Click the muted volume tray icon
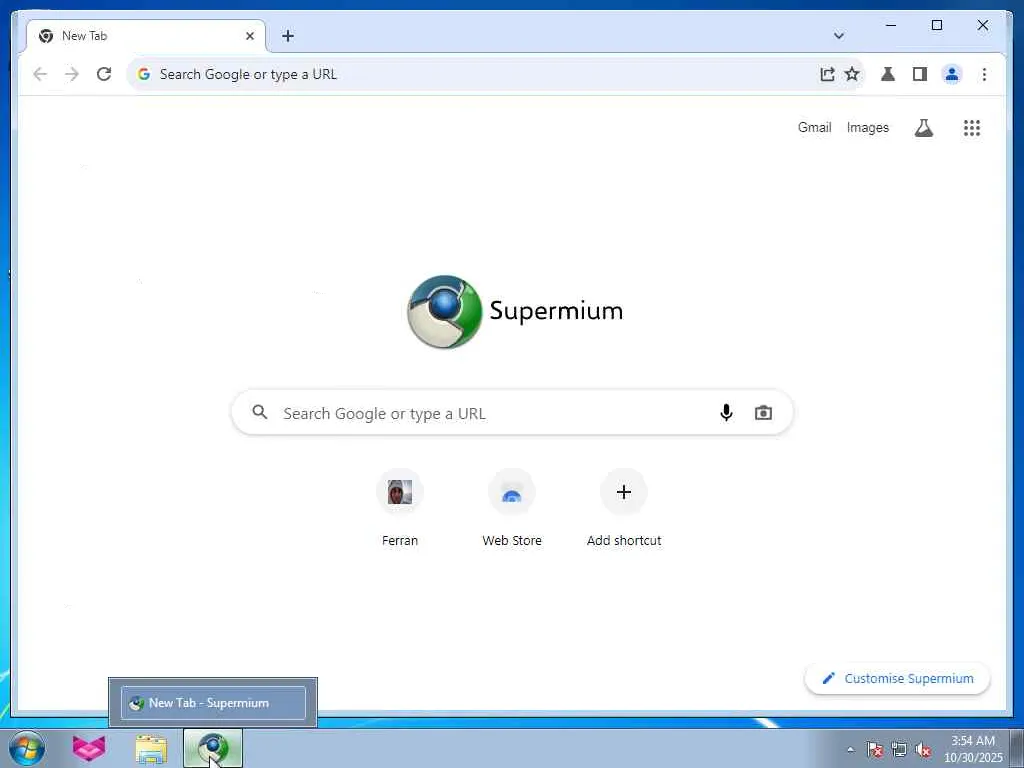This screenshot has height=768, width=1024. point(923,750)
